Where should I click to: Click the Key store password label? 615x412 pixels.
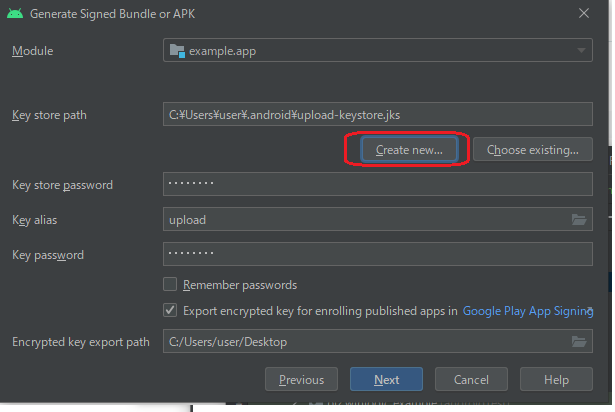point(62,185)
